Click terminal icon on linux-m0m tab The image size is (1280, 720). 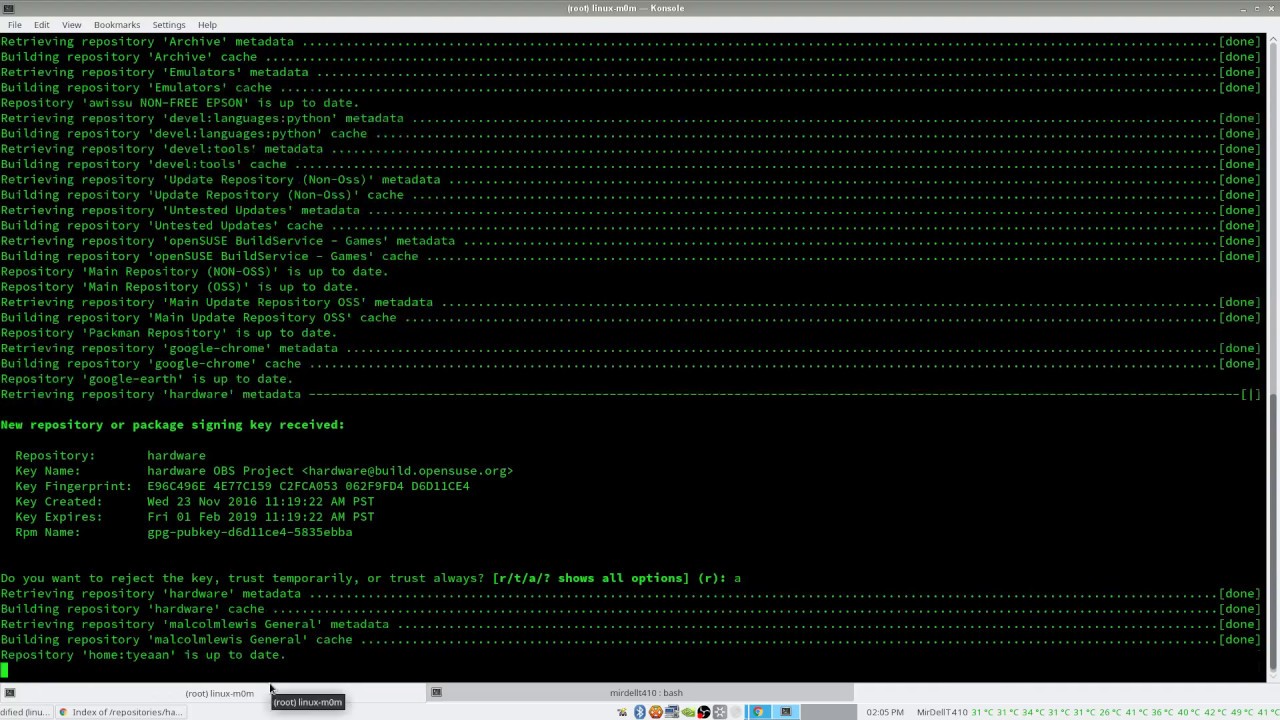(x=9, y=692)
